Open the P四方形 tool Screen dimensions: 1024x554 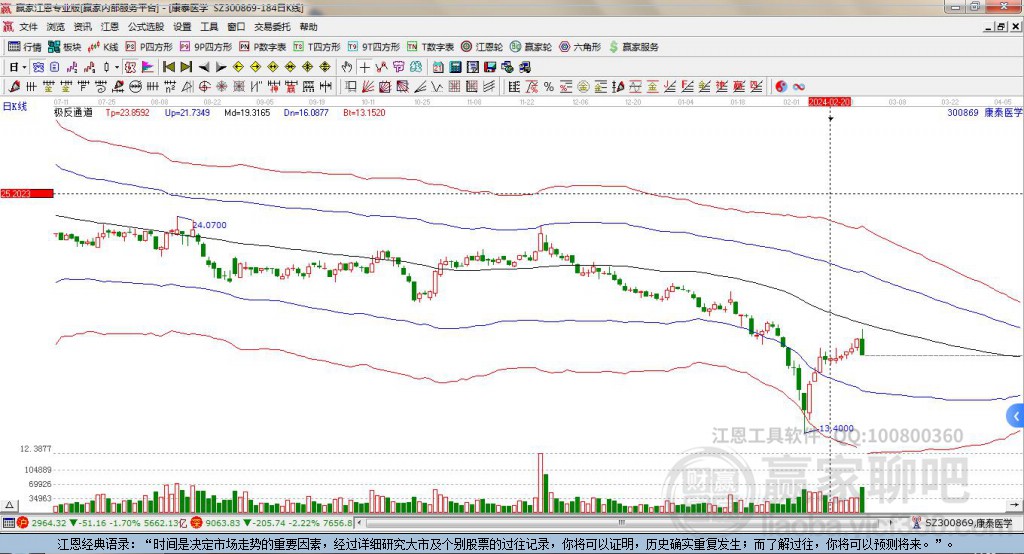point(149,47)
